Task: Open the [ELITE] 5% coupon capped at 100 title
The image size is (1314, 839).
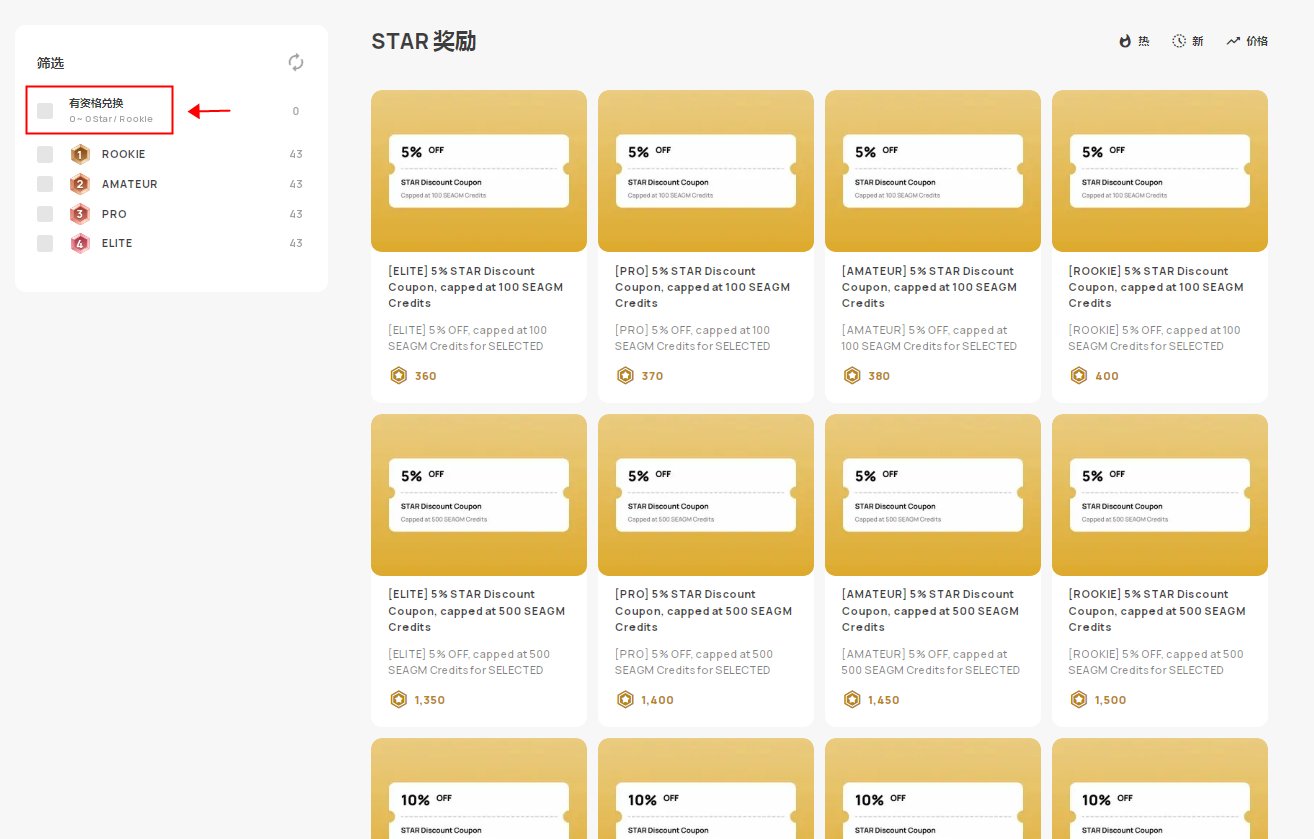Action: coord(476,287)
